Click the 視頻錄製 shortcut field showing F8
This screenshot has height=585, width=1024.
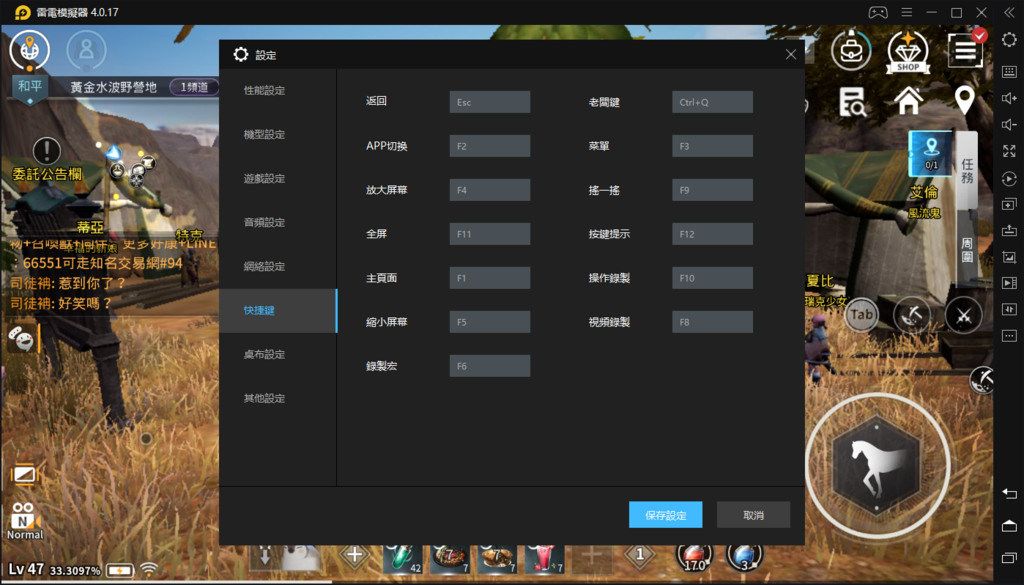click(x=712, y=322)
